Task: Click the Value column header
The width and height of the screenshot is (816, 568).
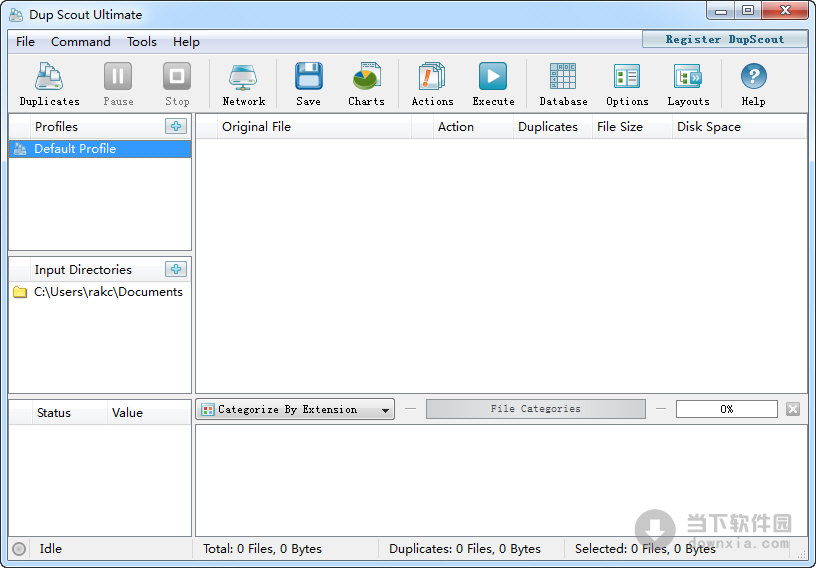Action: (x=149, y=413)
